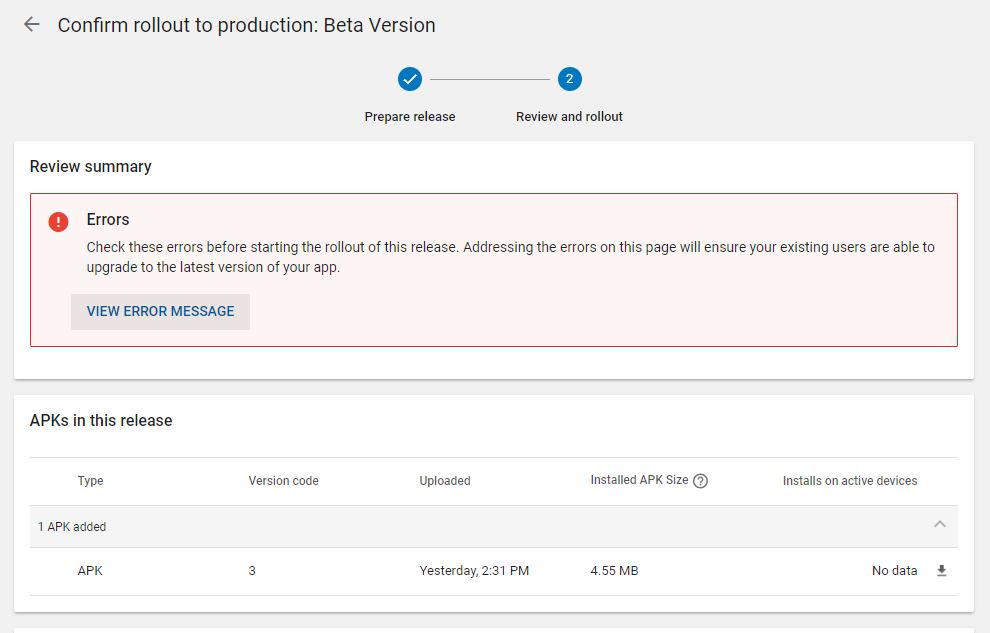The image size is (990, 633).
Task: Click the 1 APK added row
Action: tap(72, 527)
